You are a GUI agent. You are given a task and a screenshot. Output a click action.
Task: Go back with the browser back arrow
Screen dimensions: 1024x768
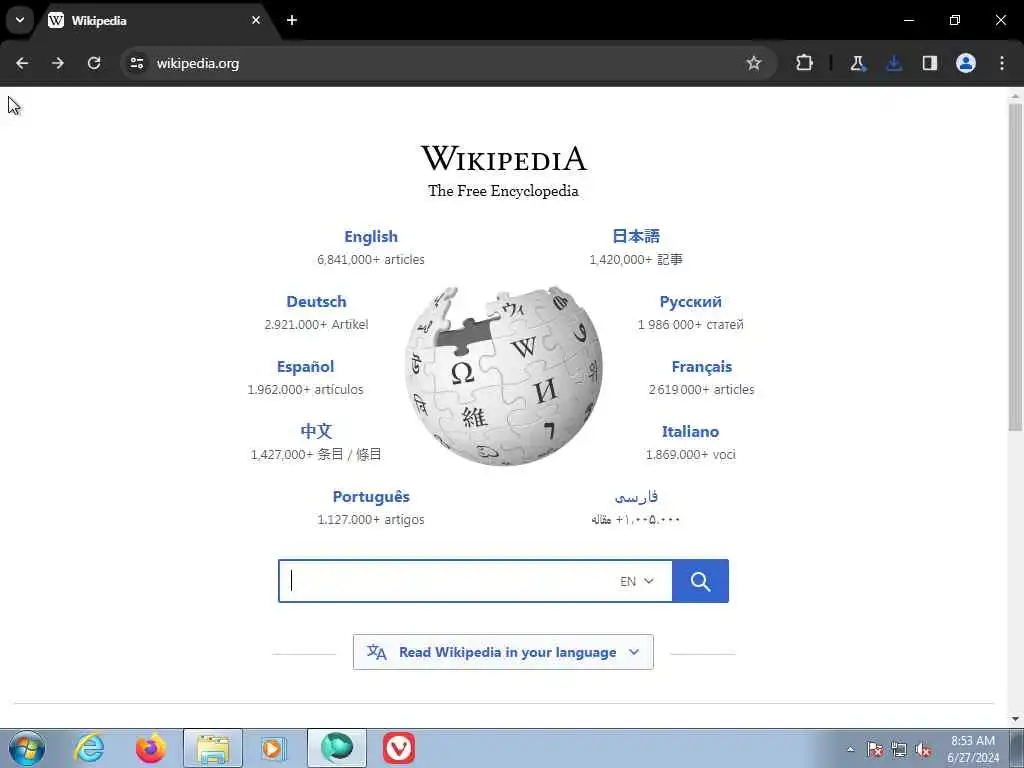[x=22, y=63]
